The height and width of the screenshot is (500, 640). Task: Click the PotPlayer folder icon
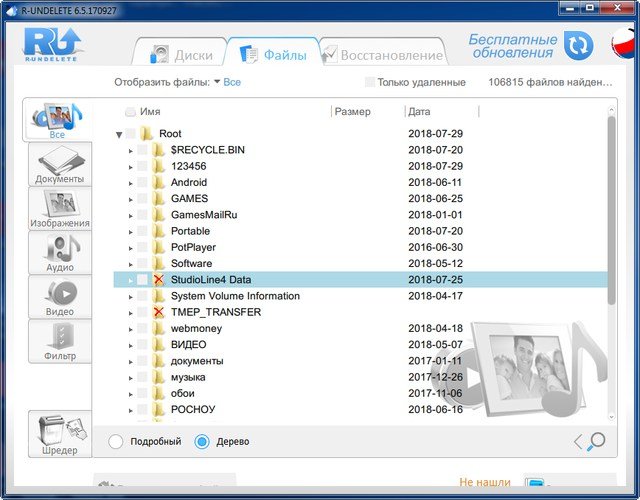pos(158,247)
